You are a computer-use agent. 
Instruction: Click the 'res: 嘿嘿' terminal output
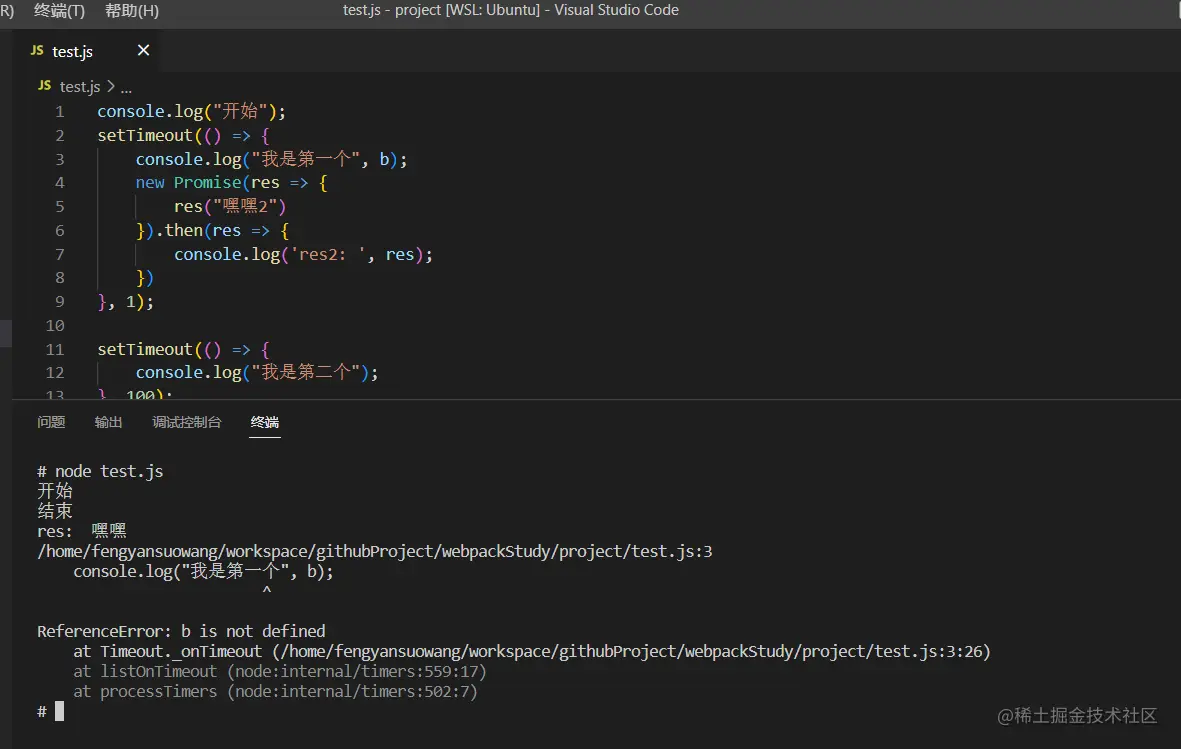tap(82, 531)
